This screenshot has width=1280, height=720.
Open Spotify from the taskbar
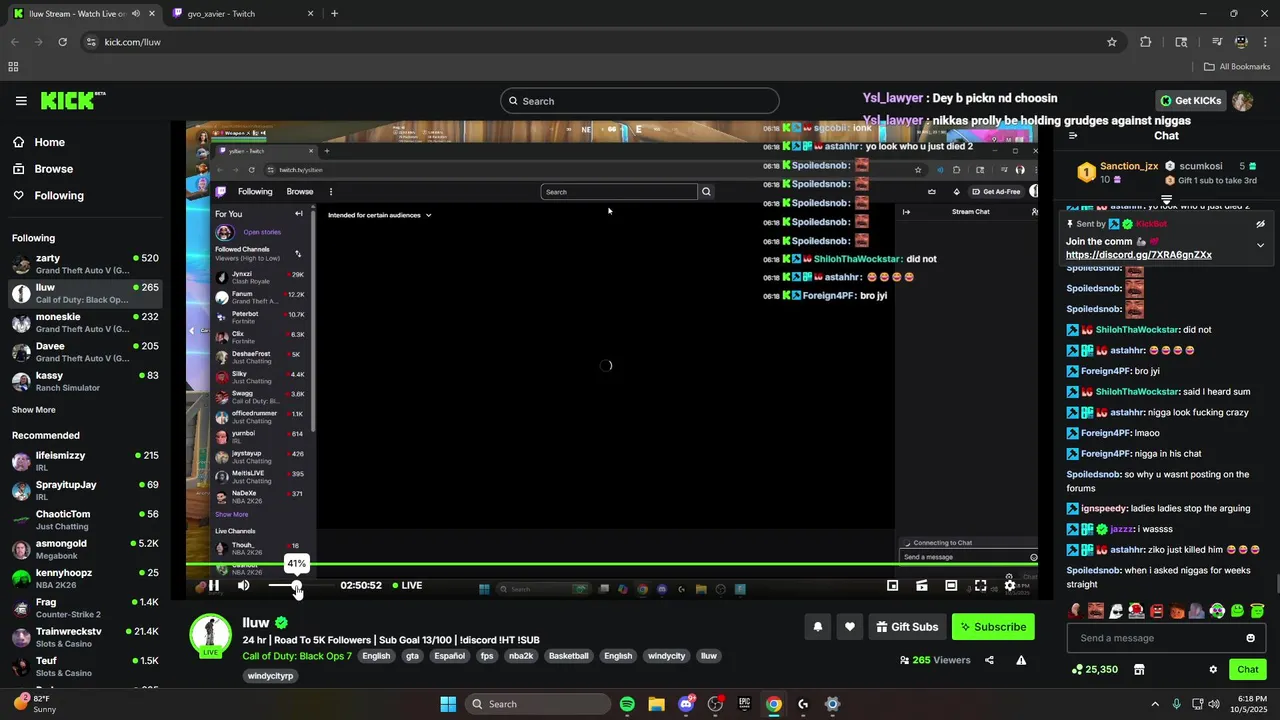627,704
